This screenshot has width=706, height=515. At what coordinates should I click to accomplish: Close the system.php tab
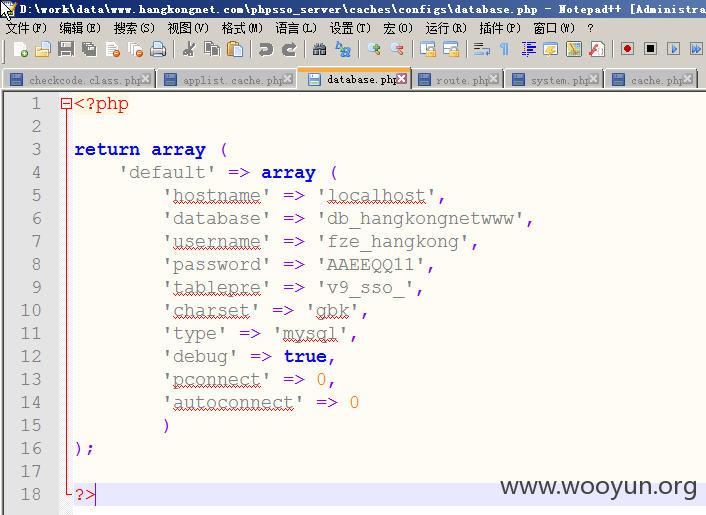point(594,79)
